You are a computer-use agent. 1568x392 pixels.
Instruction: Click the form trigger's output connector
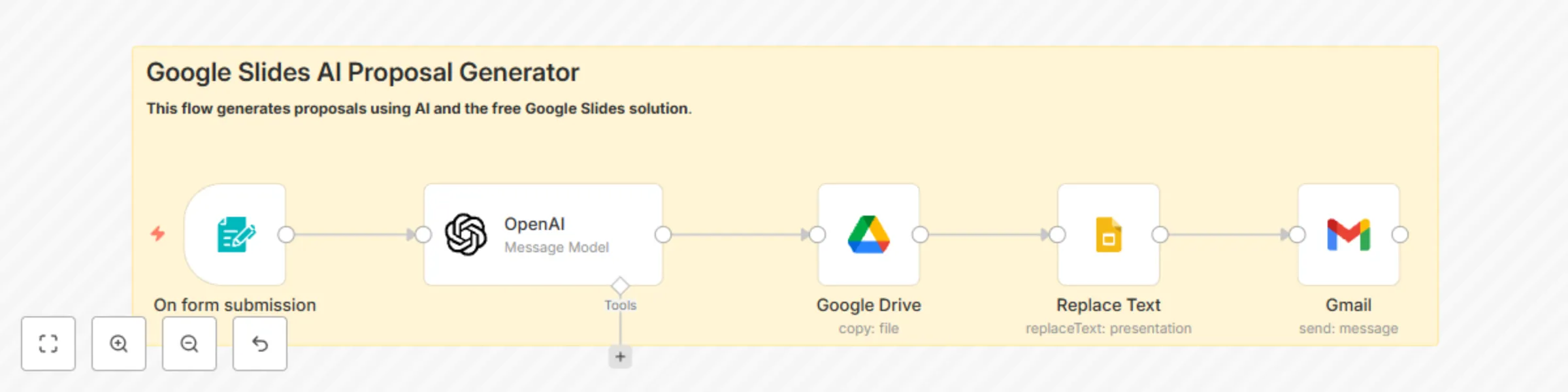click(286, 235)
